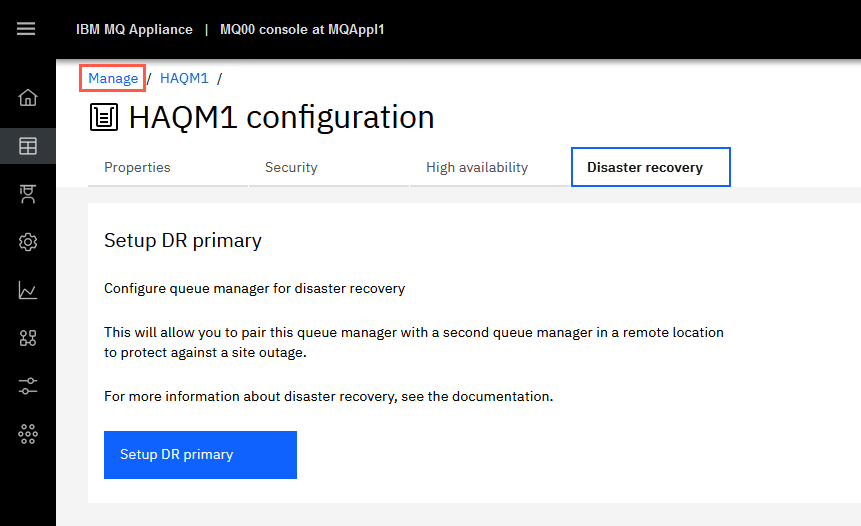Click the blue Setup DR primary button
Viewport: 861px width, 526px height.
[x=200, y=455]
